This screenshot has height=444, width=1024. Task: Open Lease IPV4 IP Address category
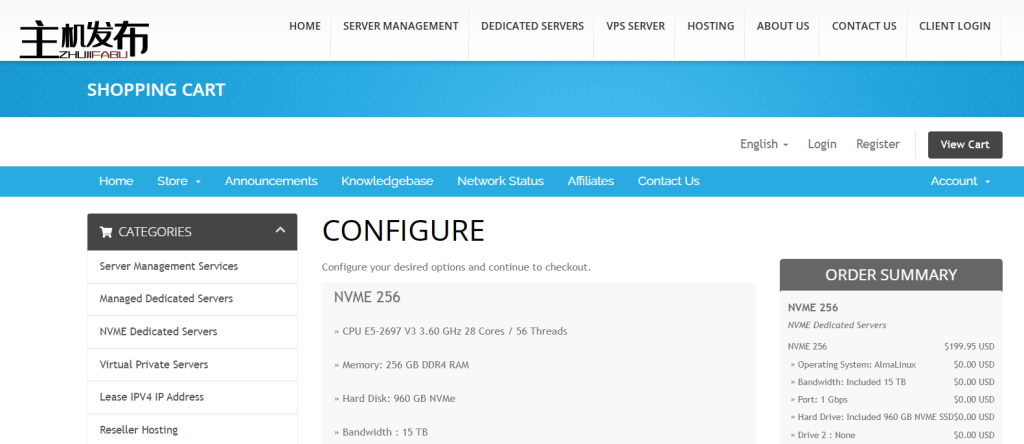[151, 397]
